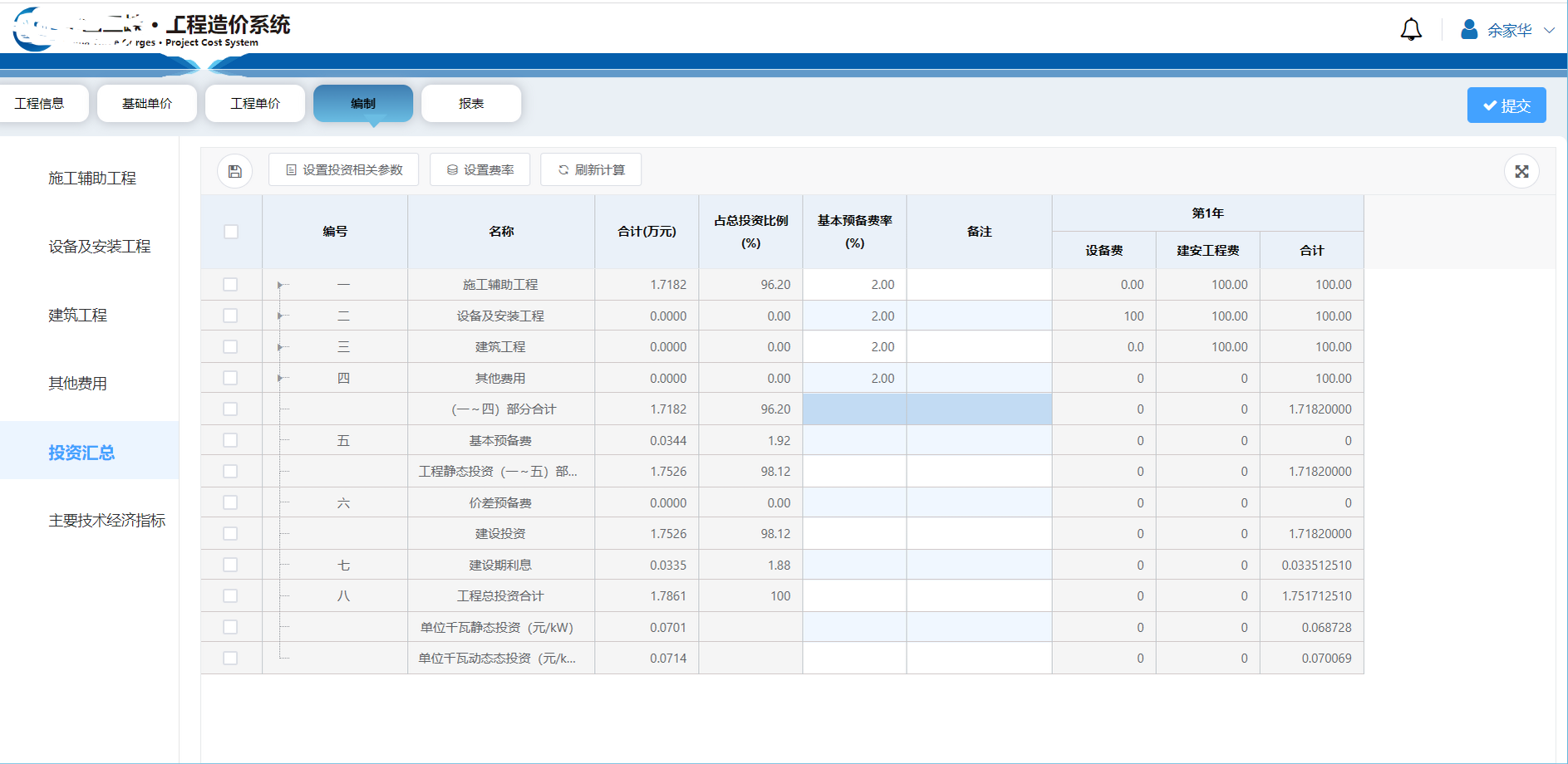Click 设置投资相关参数 button

coord(344,170)
